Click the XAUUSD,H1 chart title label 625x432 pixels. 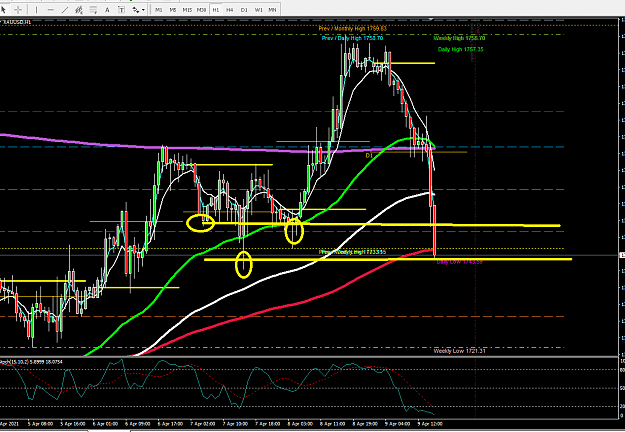(x=16, y=22)
